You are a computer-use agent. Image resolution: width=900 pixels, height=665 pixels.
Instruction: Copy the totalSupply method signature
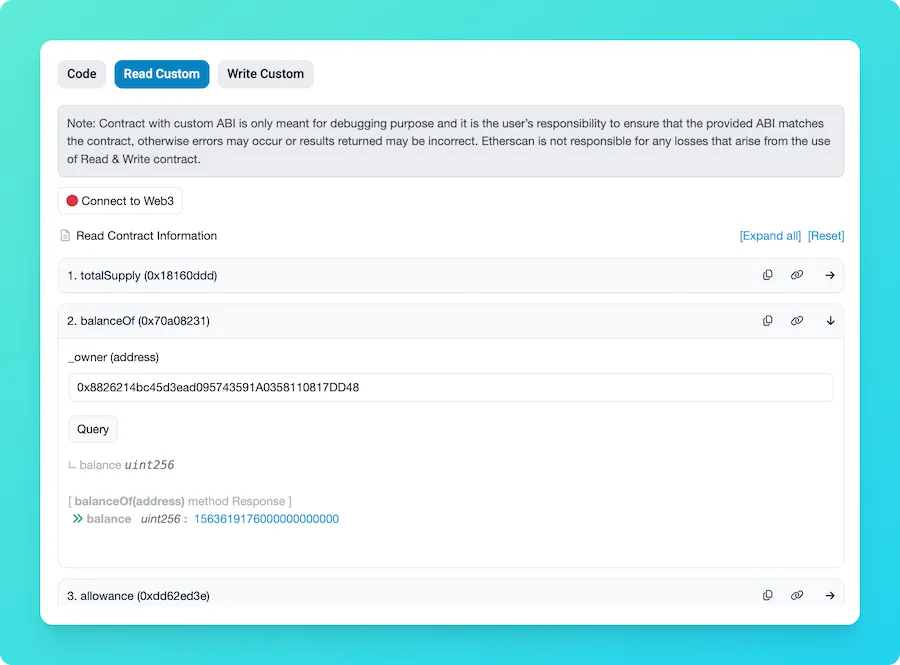tap(767, 275)
